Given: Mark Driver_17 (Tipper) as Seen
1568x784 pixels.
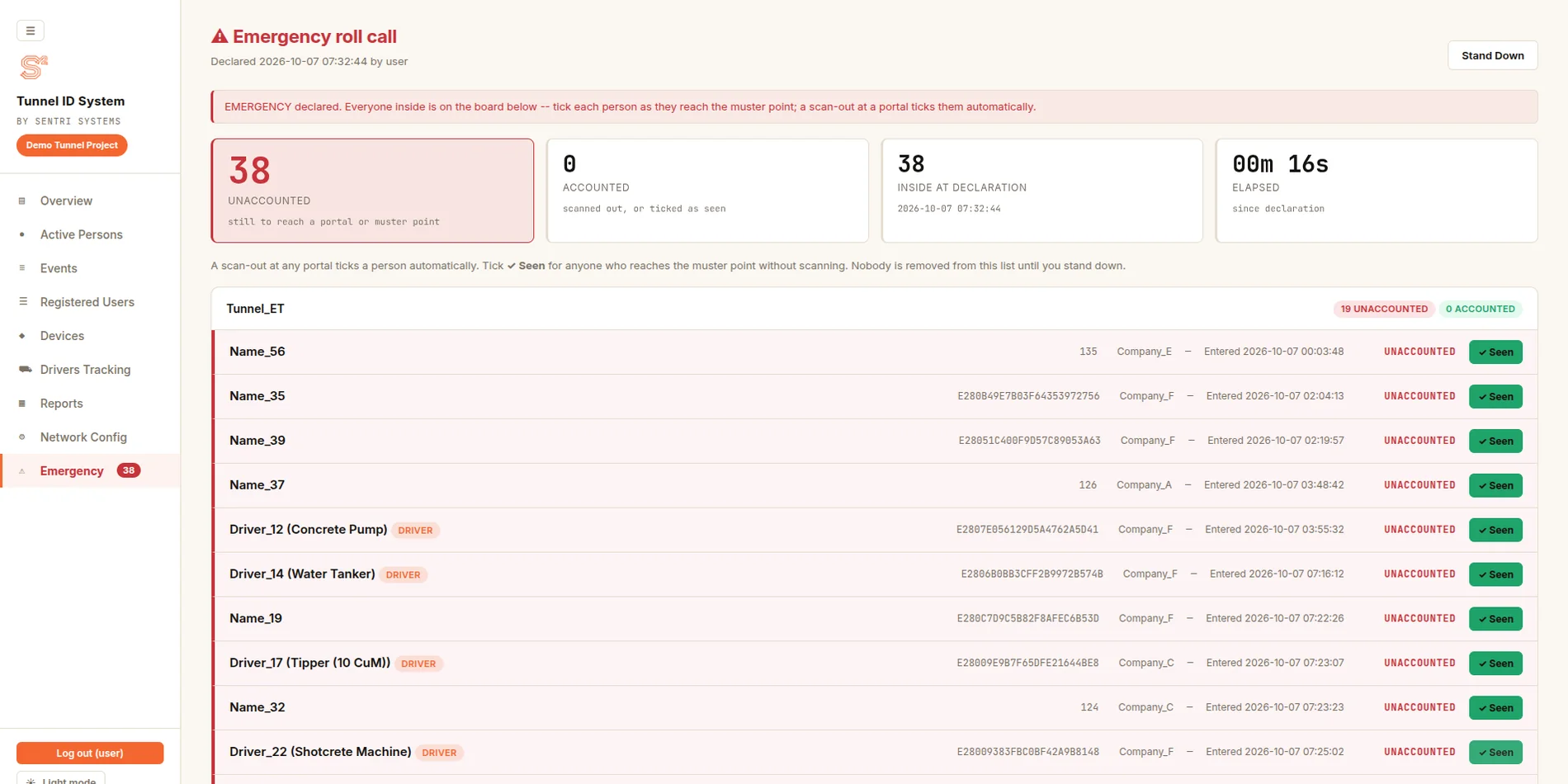Looking at the screenshot, I should (x=1495, y=664).
